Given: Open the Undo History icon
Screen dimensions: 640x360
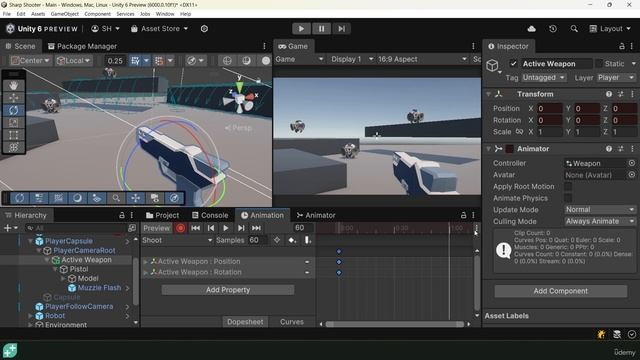Looking at the screenshot, I should click(553, 29).
